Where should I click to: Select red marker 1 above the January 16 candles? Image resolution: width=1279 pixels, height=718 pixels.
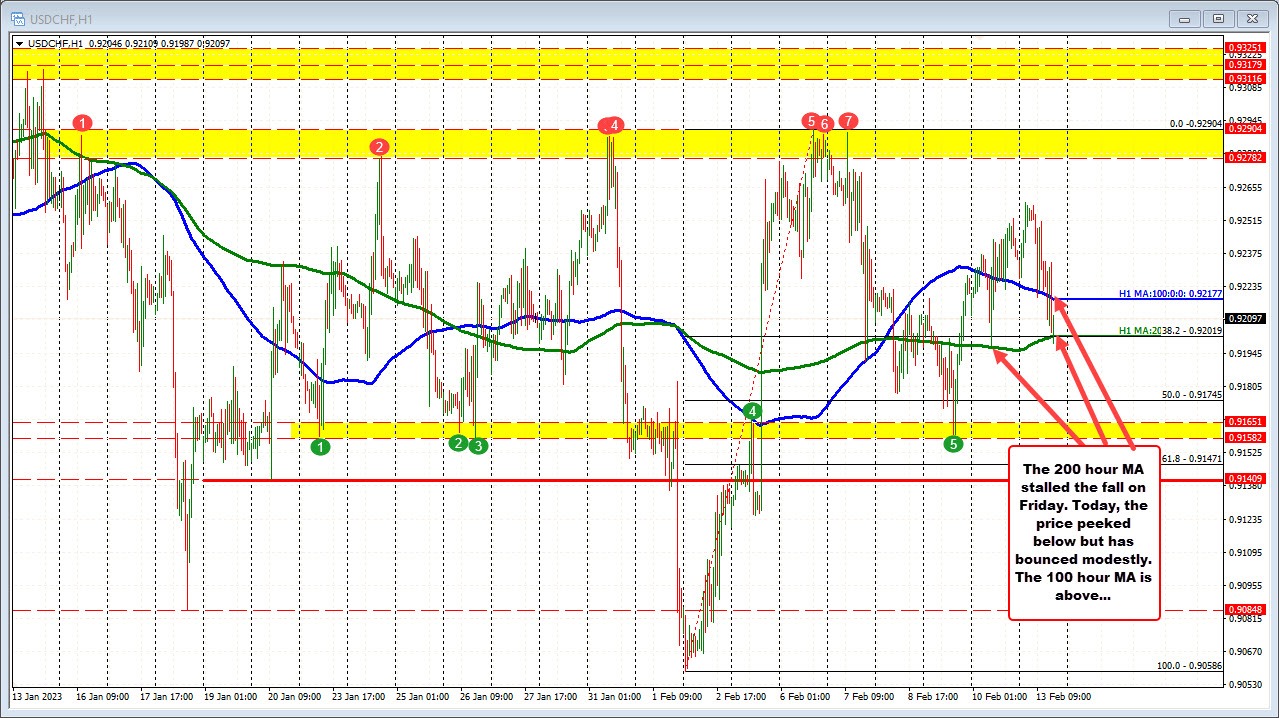83,122
